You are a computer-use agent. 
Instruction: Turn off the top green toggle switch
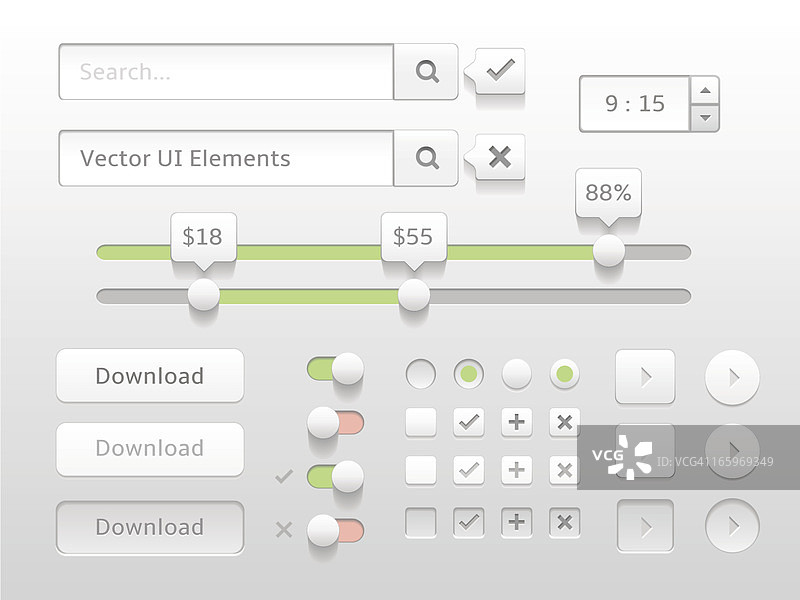336,369
